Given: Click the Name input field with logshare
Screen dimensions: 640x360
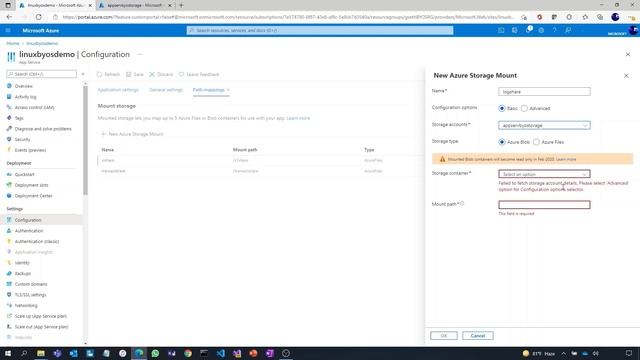Looking at the screenshot, I should tap(544, 91).
